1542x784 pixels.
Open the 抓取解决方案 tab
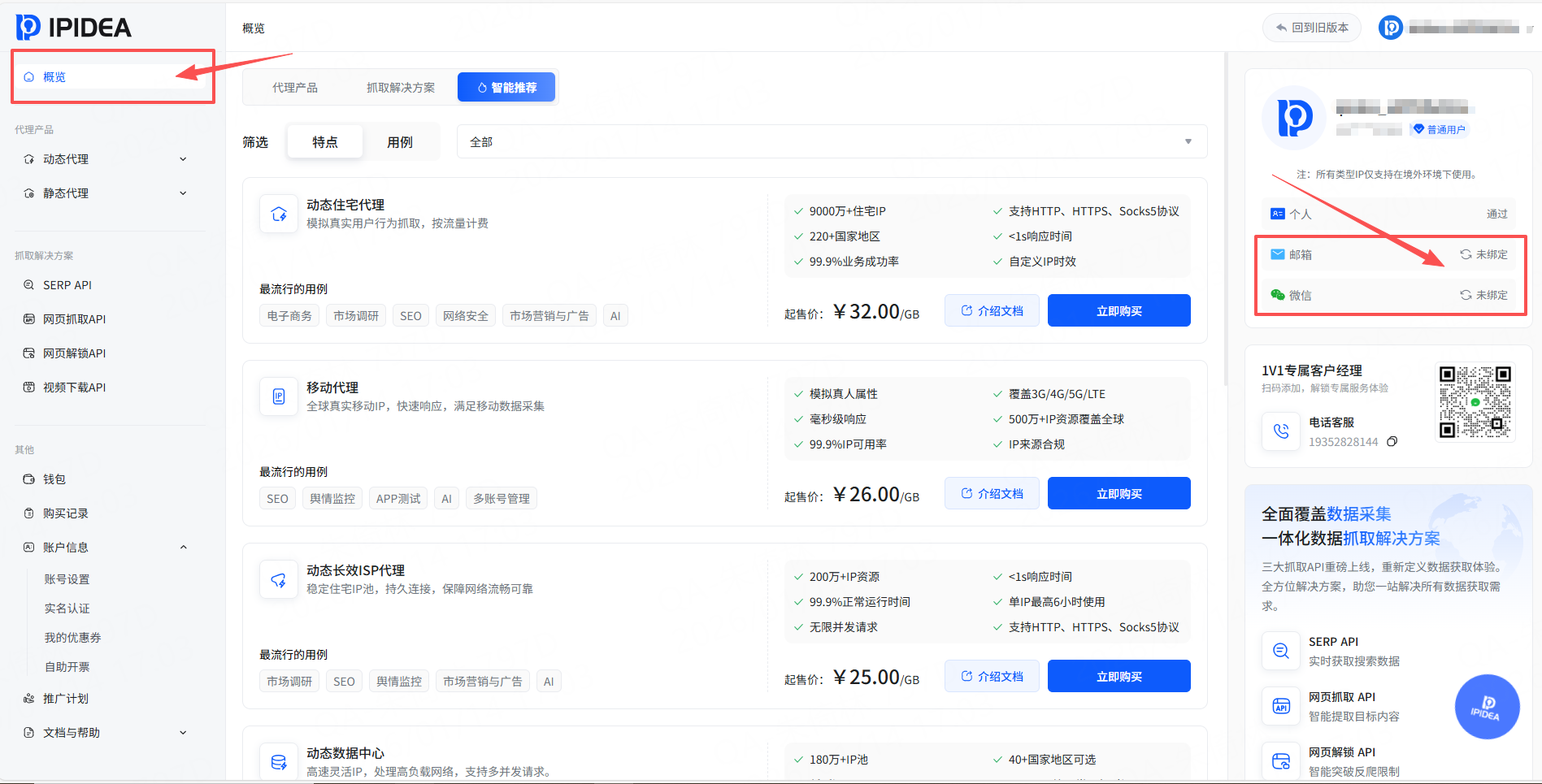point(400,88)
